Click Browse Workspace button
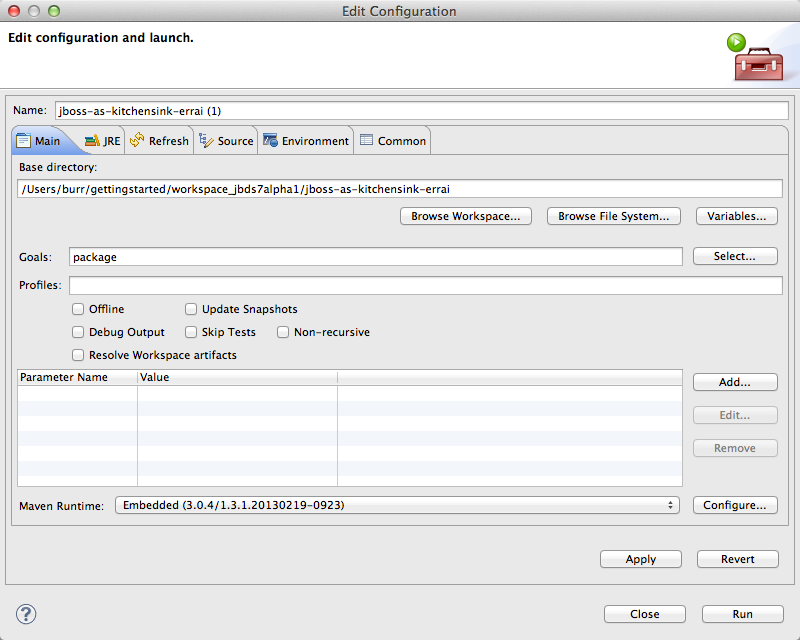Image resolution: width=800 pixels, height=640 pixels. click(x=466, y=216)
